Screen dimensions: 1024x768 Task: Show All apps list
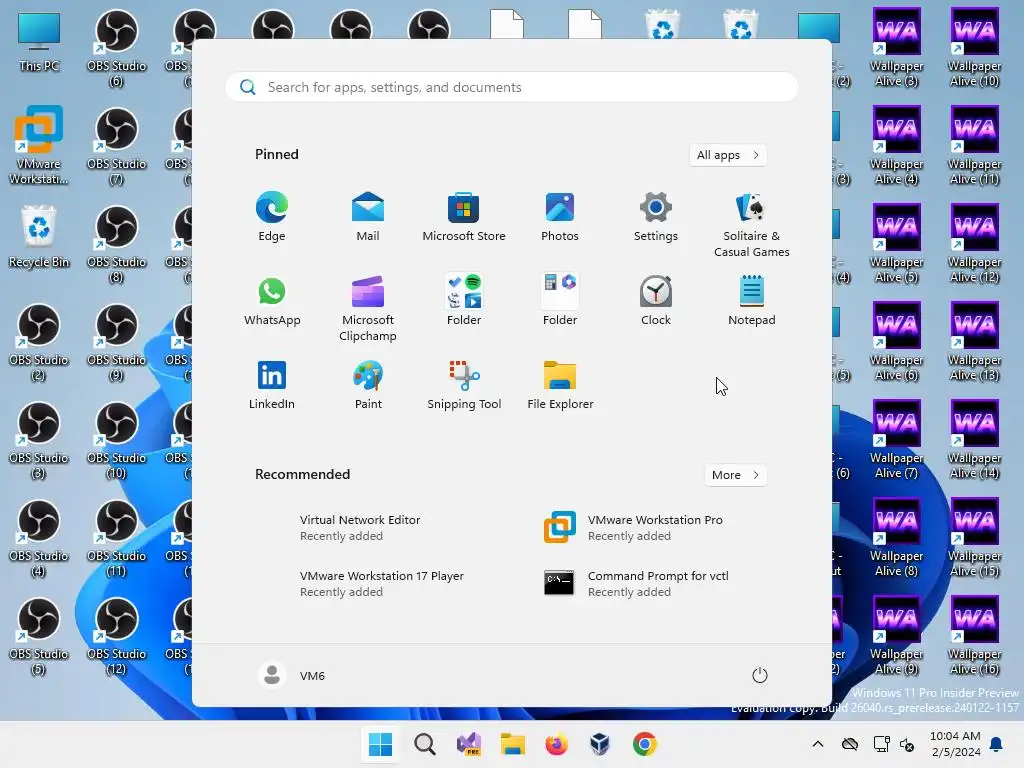coord(728,155)
